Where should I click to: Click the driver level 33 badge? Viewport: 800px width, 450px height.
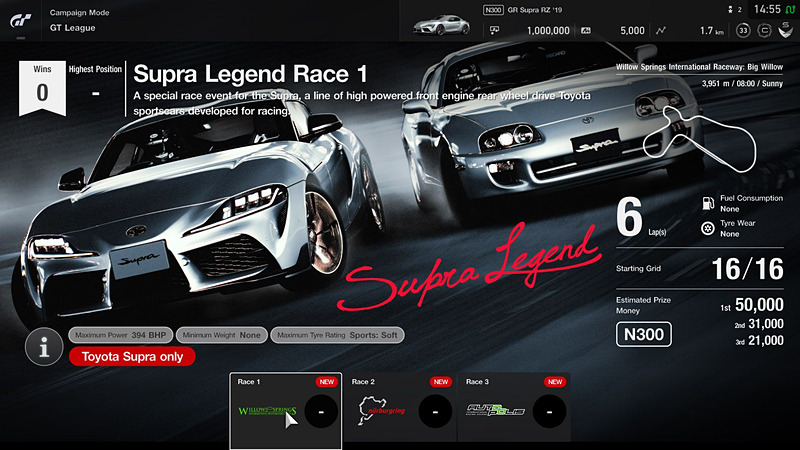(743, 31)
